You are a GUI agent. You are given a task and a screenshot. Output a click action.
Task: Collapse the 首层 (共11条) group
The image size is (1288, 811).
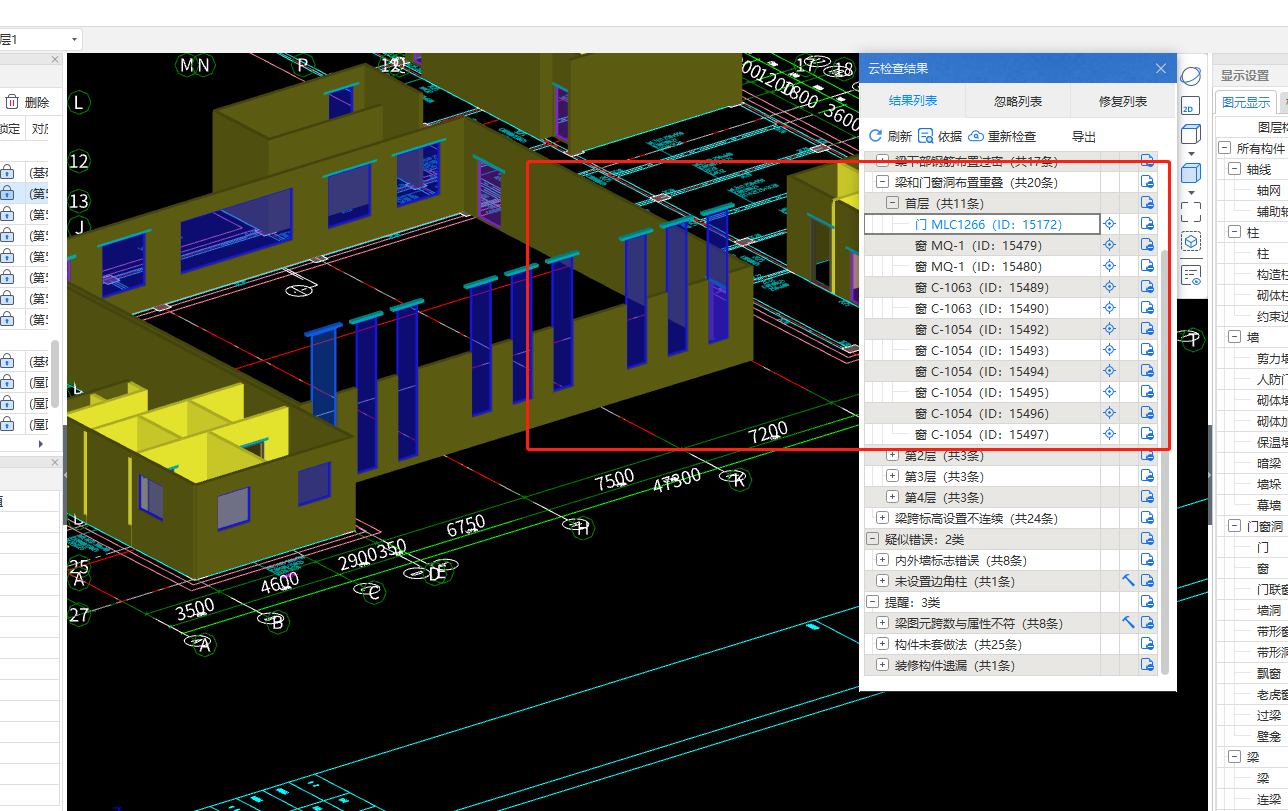point(892,203)
